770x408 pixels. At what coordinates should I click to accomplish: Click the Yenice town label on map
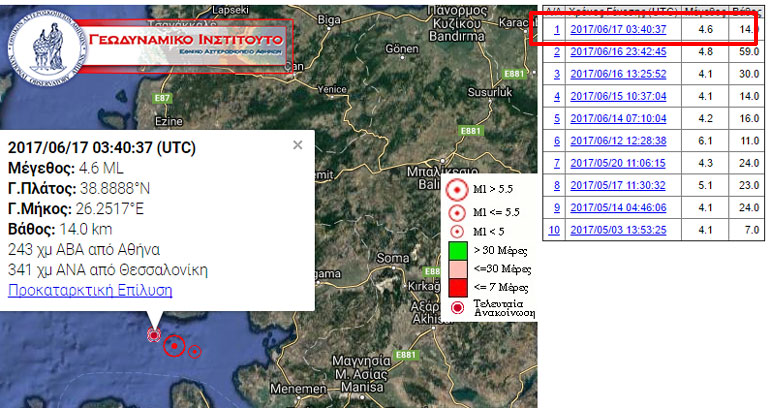332,89
